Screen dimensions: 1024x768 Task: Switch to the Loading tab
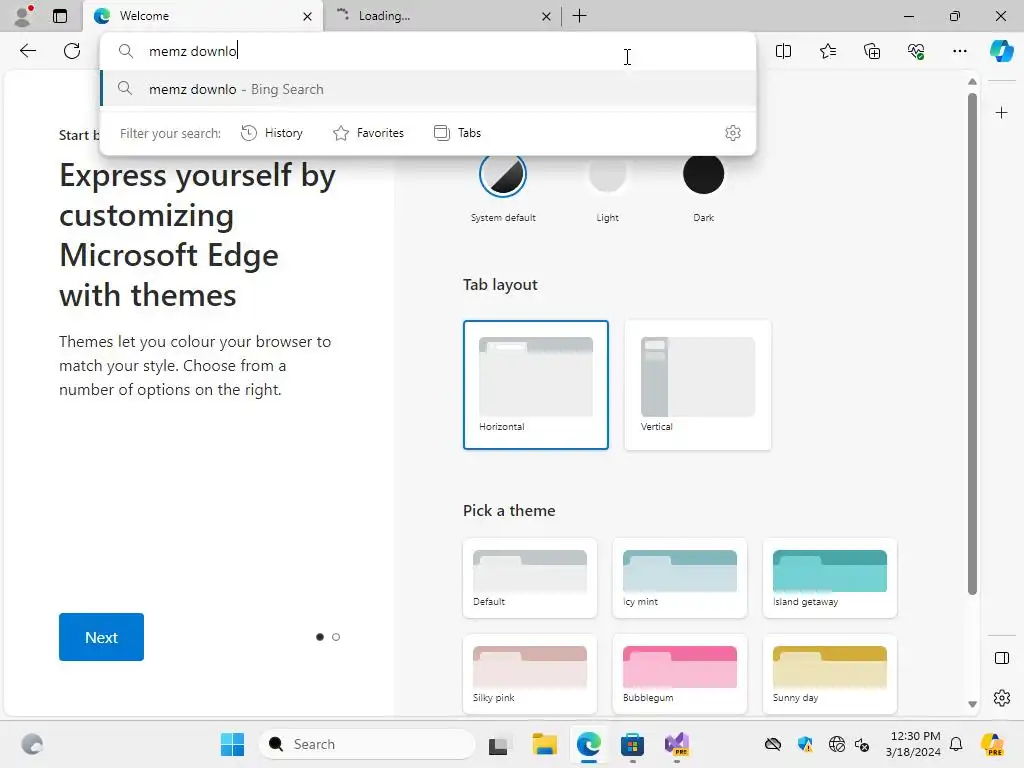(x=442, y=16)
